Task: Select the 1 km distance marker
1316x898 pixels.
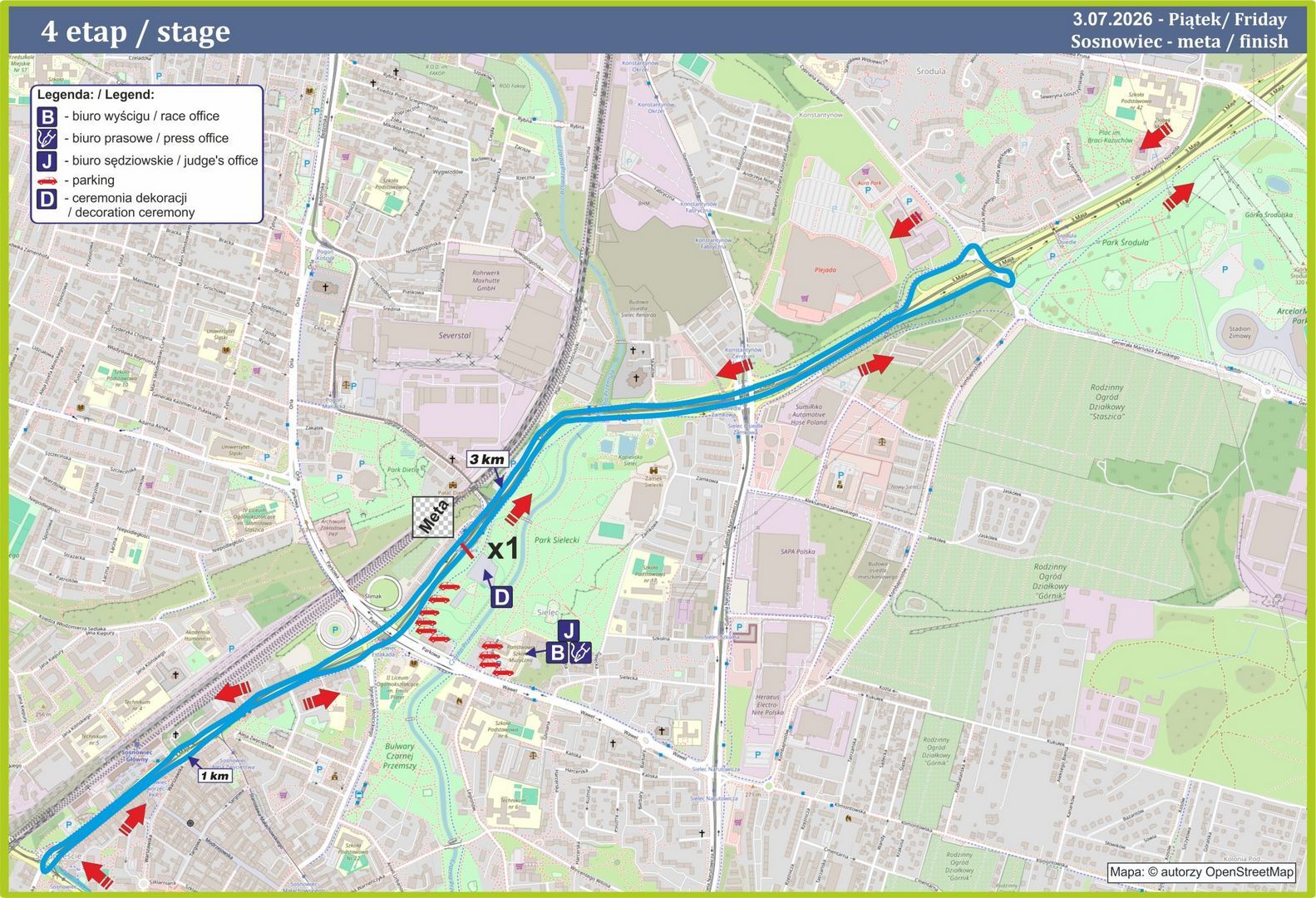Action: point(214,776)
